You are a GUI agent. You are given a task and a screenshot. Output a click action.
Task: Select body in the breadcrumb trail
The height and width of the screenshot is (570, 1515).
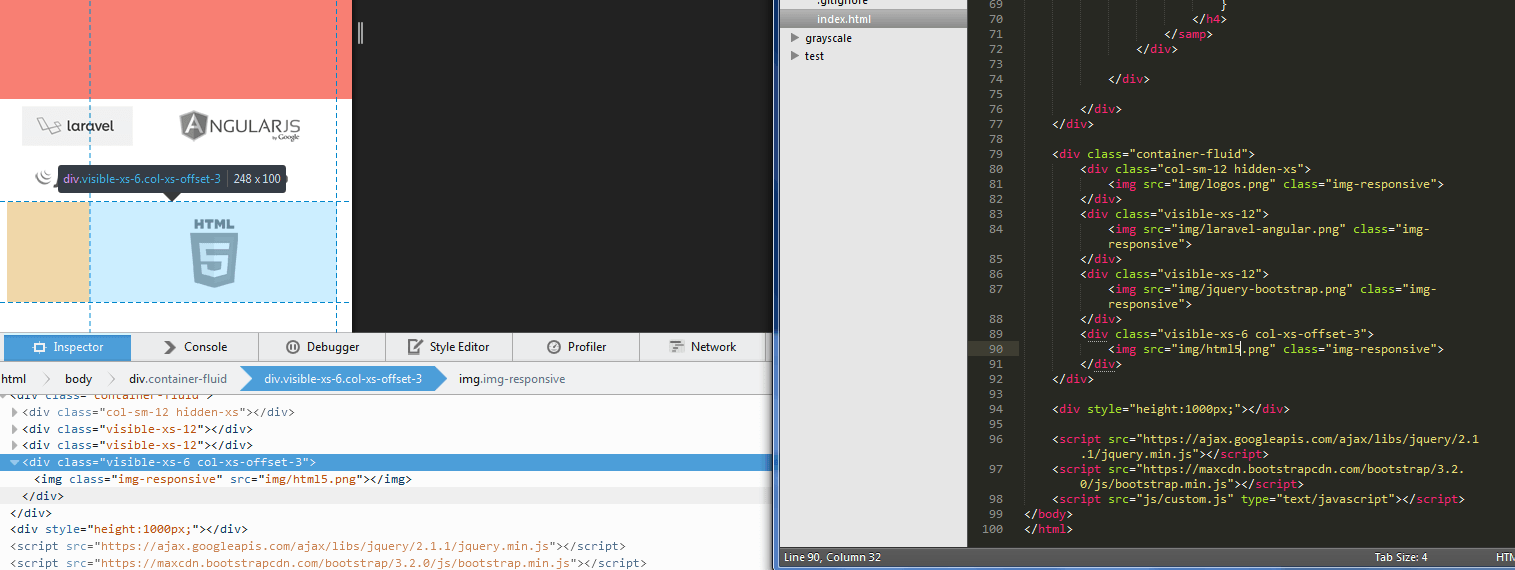[x=78, y=379]
